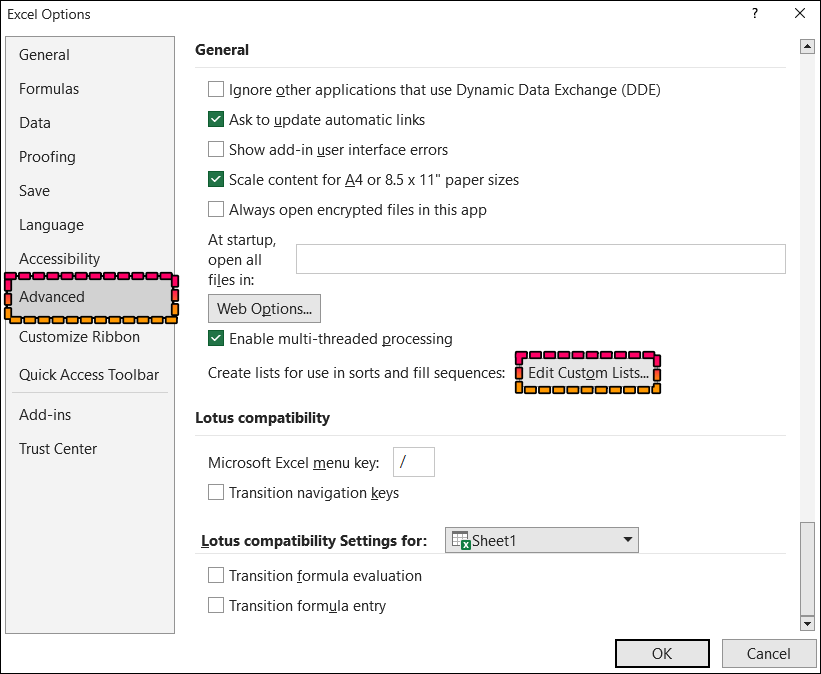Screen dimensions: 821x674
Task: Go to Proofing options
Action: [47, 157]
